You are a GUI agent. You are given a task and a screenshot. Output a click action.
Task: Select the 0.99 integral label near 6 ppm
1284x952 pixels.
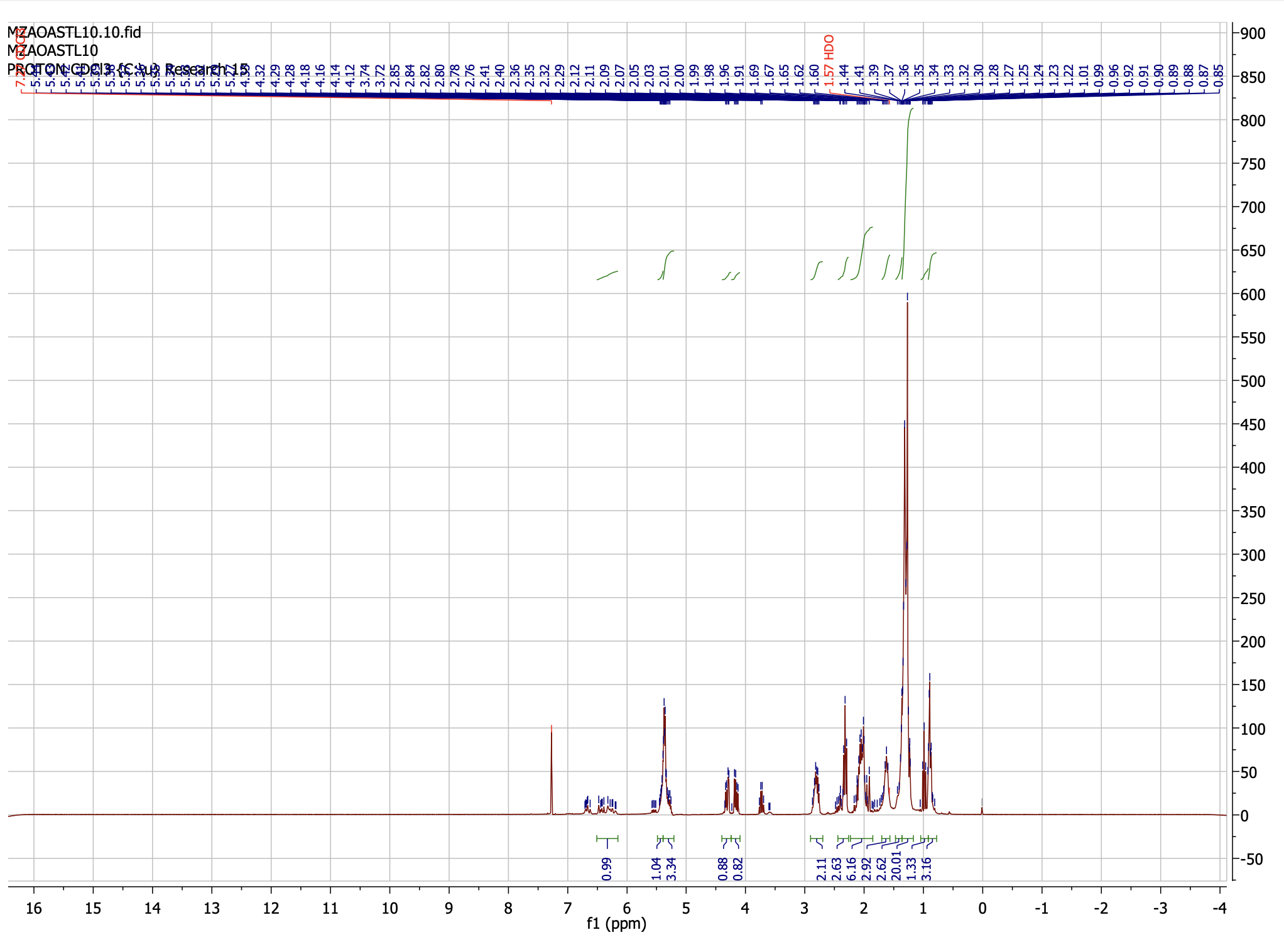(x=607, y=868)
